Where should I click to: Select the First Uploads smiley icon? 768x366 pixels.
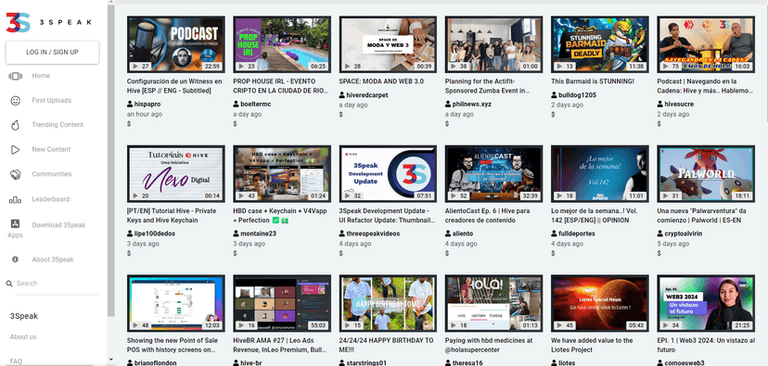15,100
